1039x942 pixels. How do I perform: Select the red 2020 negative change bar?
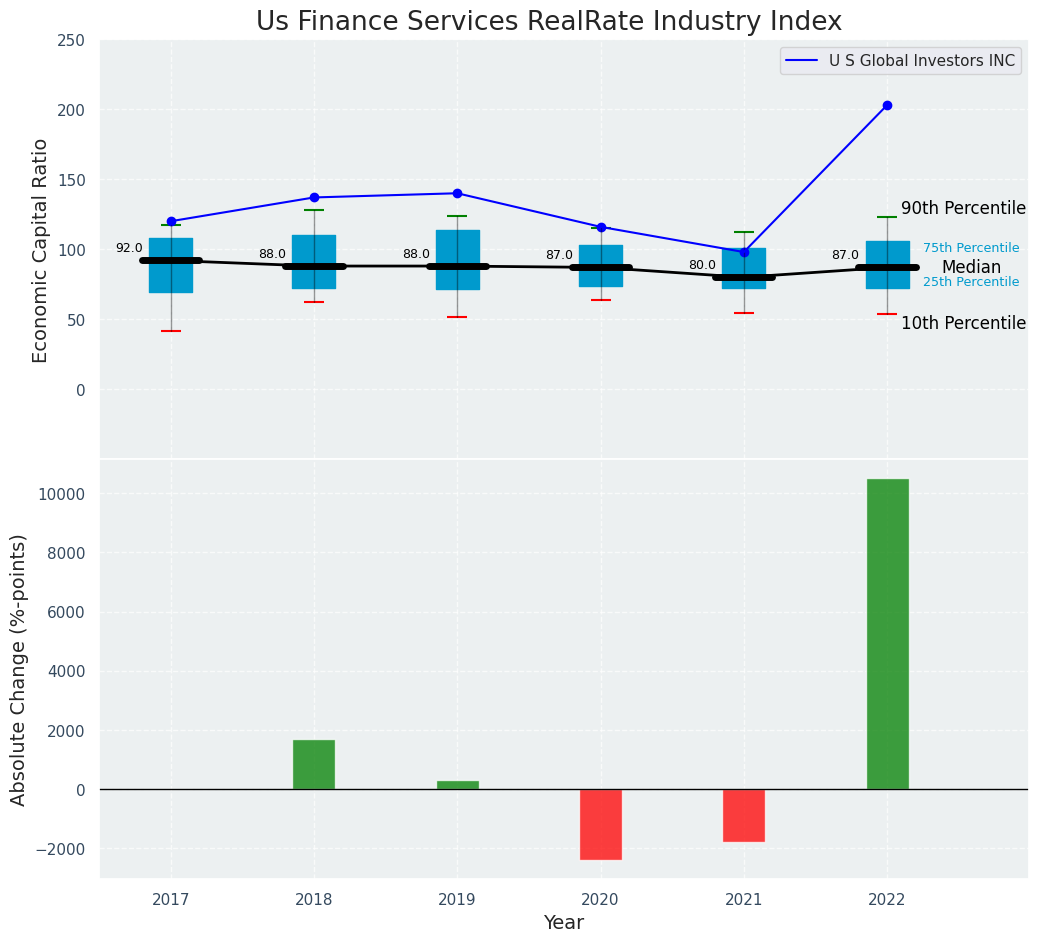tap(601, 824)
